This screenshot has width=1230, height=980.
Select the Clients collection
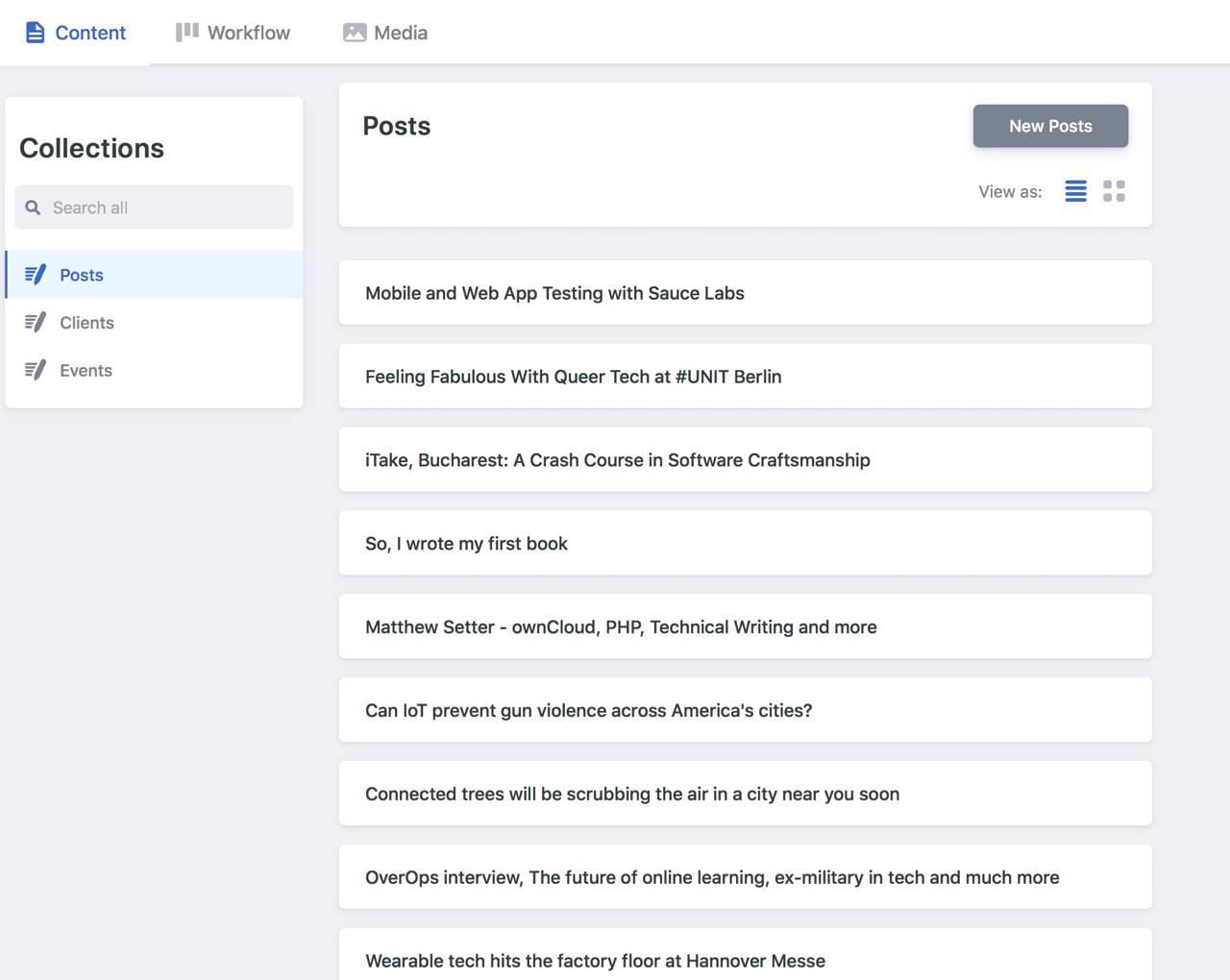(86, 323)
